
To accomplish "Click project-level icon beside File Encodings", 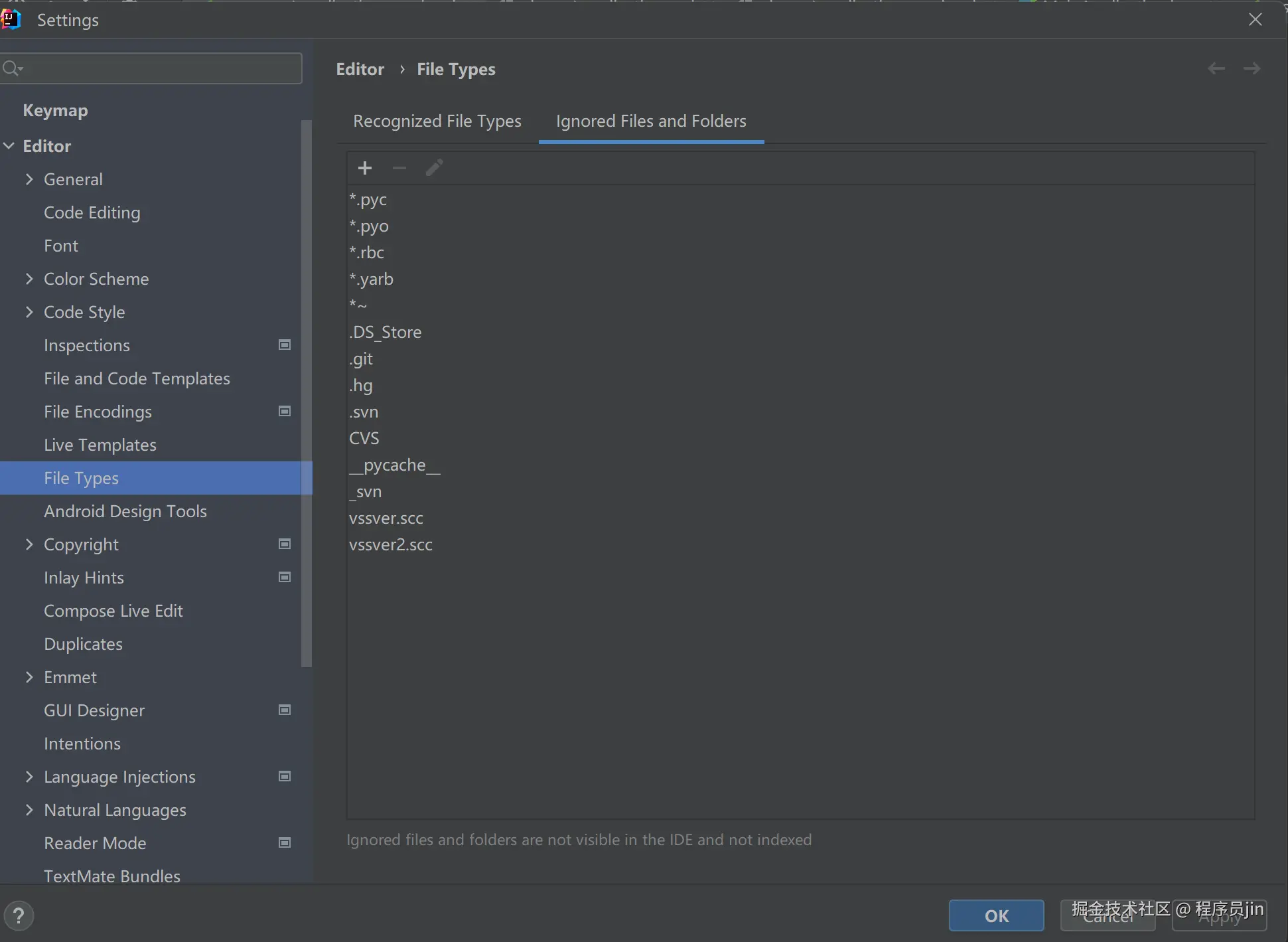I will point(285,411).
